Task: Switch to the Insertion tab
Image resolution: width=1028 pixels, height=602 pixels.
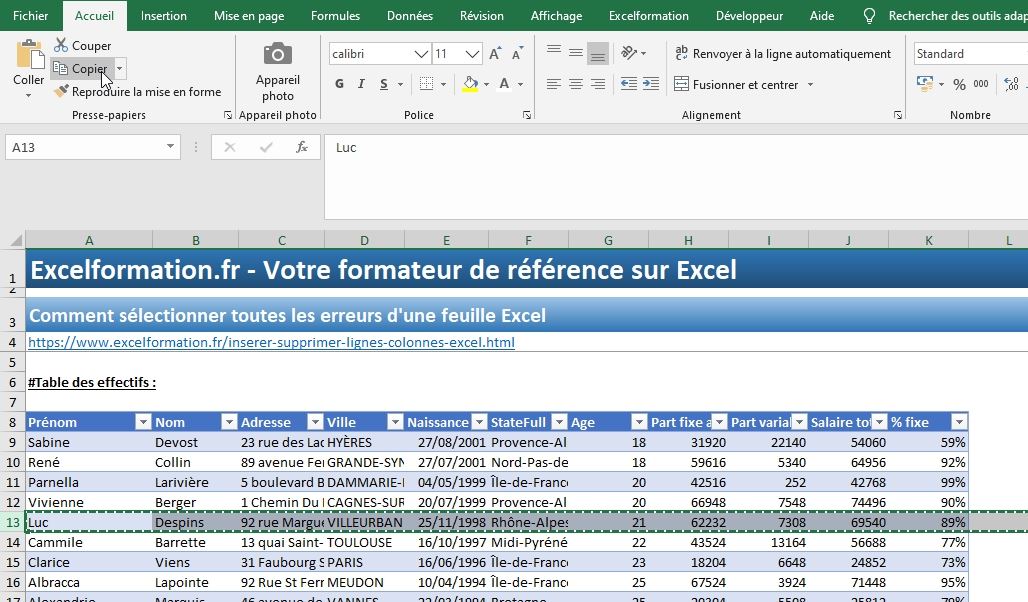Action: (163, 16)
